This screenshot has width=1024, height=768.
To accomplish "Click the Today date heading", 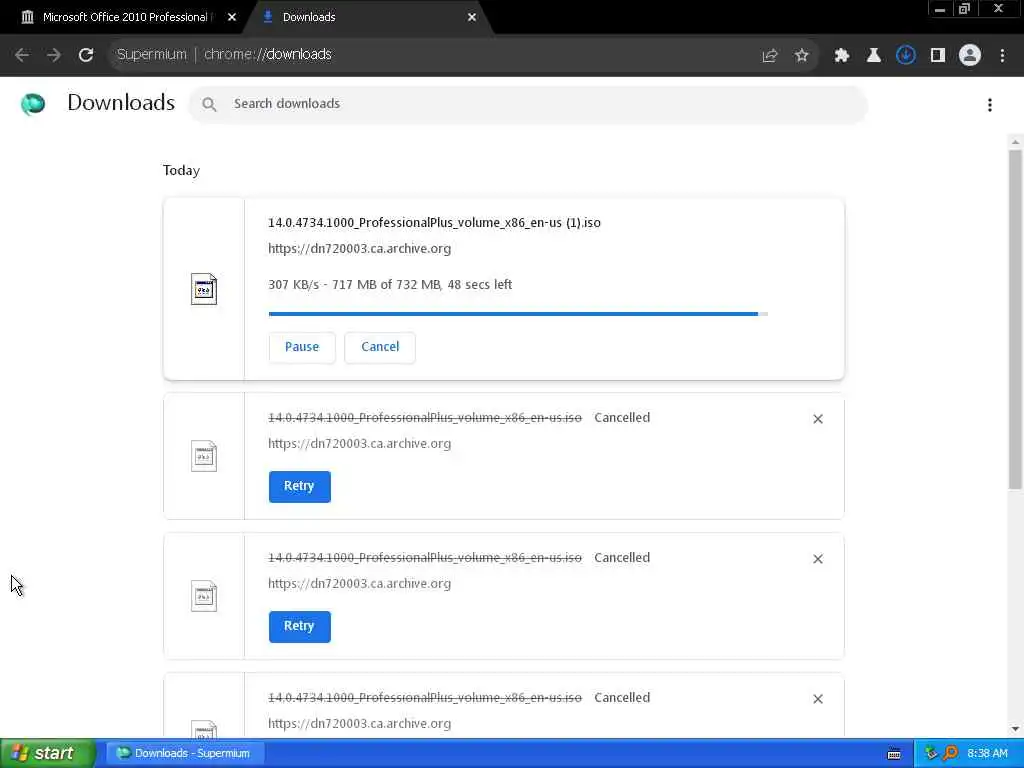I will point(182,171).
